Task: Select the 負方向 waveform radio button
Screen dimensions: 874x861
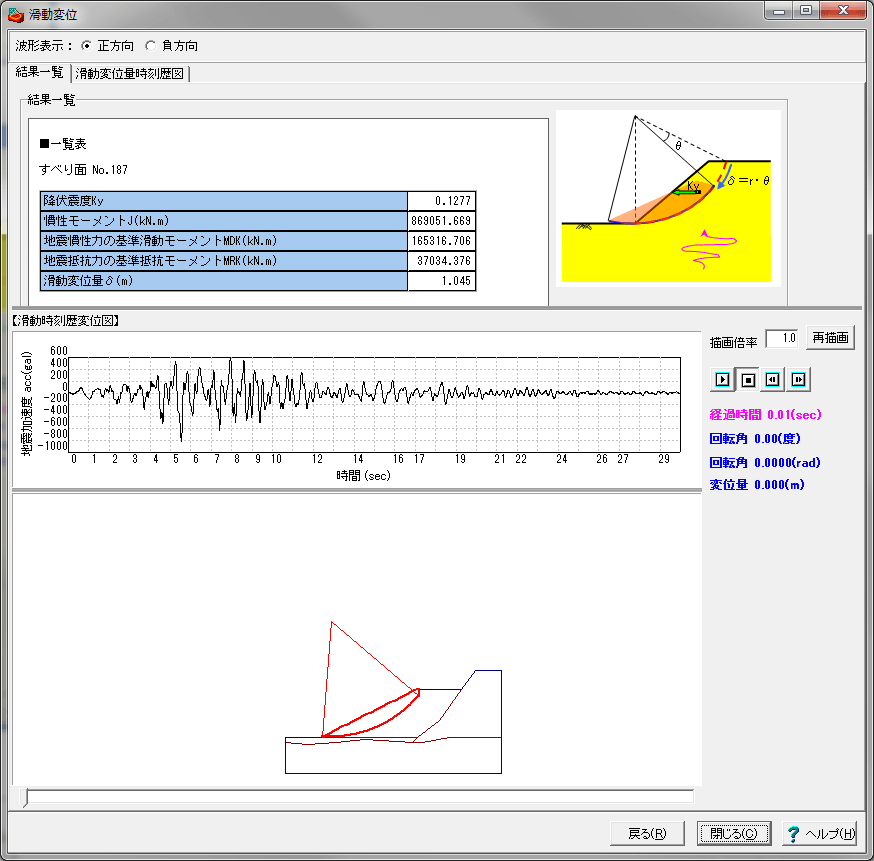Action: pos(150,46)
